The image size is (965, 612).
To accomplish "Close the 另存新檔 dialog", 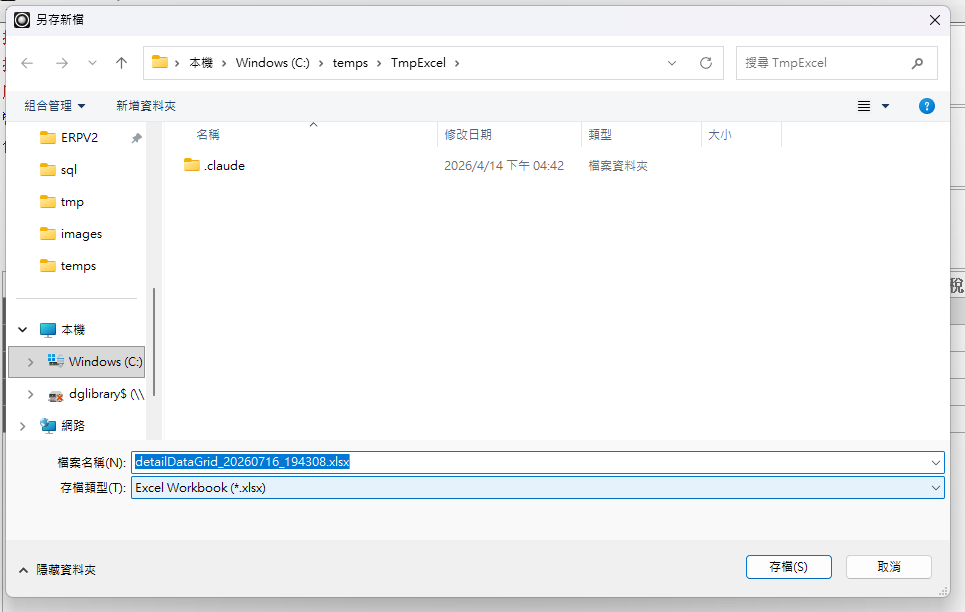I will (x=935, y=20).
